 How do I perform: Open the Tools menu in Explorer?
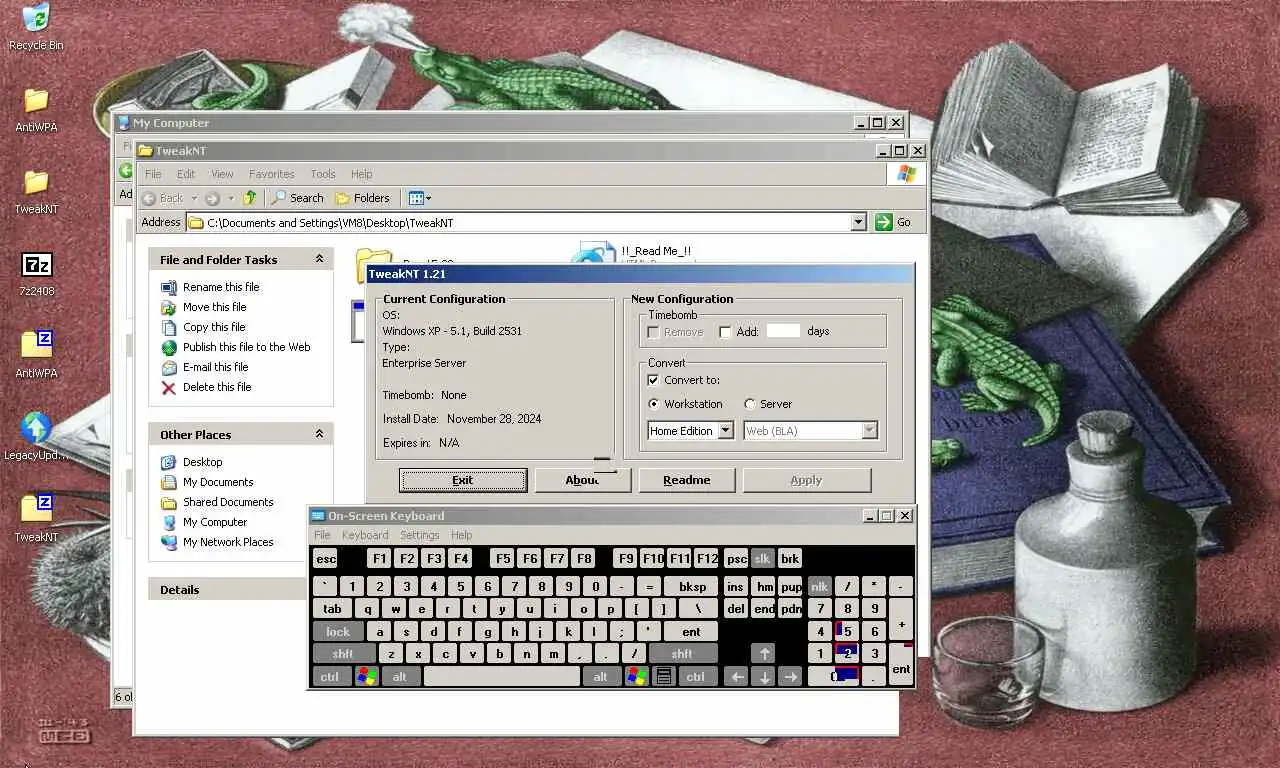[x=323, y=174]
